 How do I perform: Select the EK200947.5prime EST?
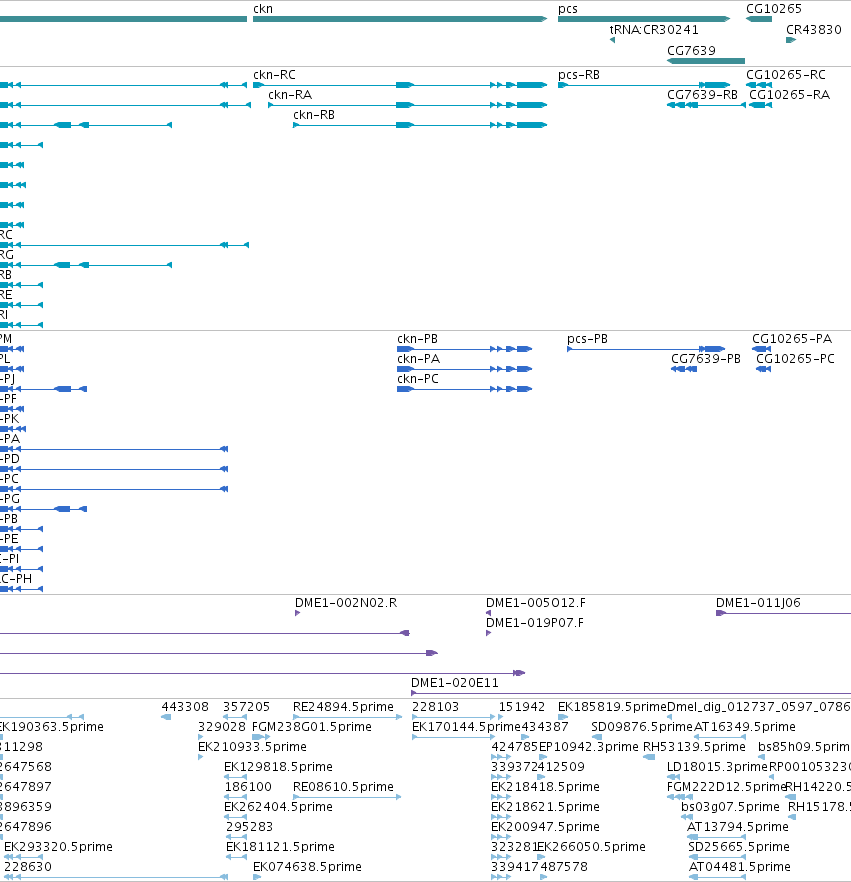501,837
